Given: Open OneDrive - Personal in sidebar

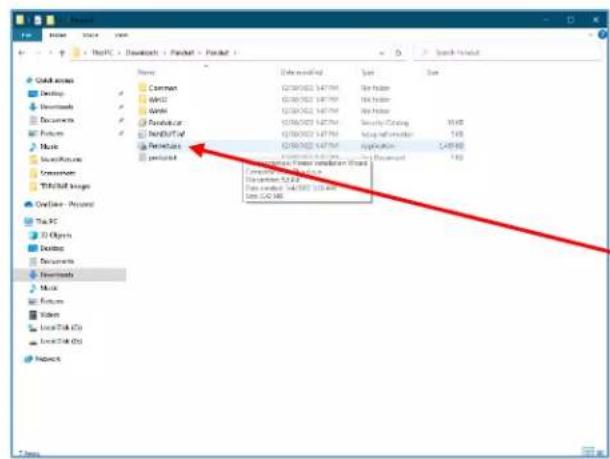Looking at the screenshot, I should click(60, 204).
